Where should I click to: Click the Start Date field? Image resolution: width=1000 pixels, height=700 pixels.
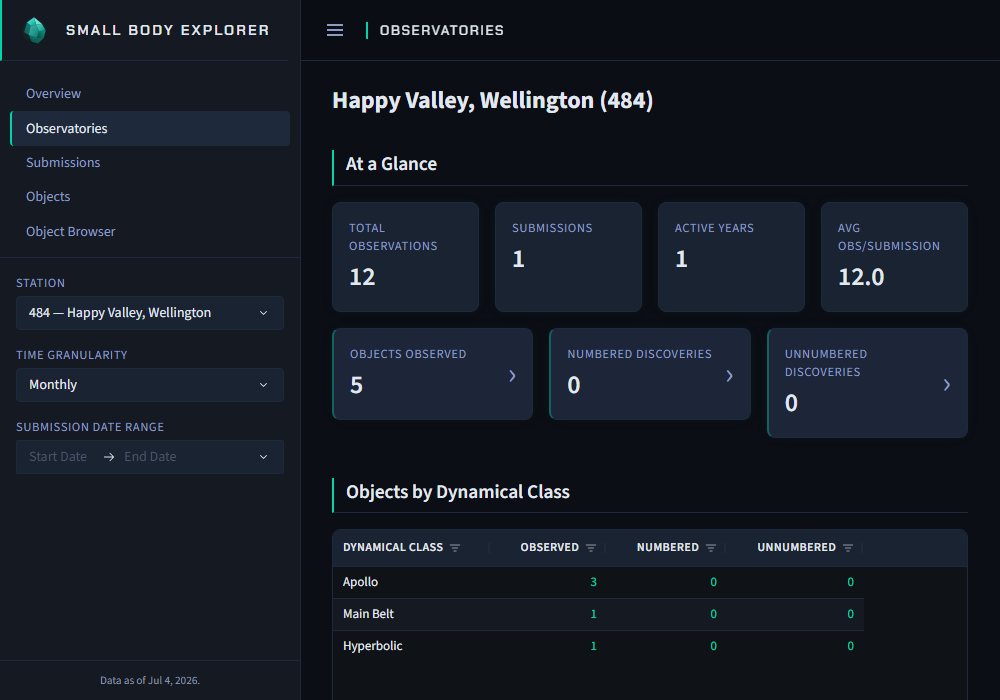(x=58, y=457)
